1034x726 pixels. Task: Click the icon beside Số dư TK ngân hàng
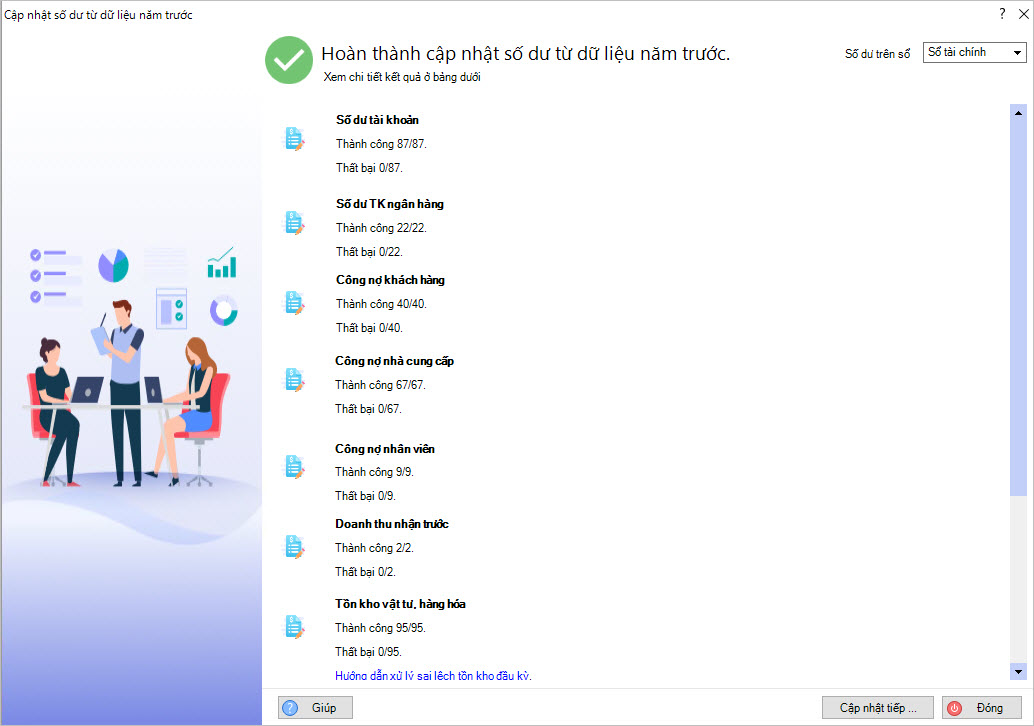pos(294,222)
